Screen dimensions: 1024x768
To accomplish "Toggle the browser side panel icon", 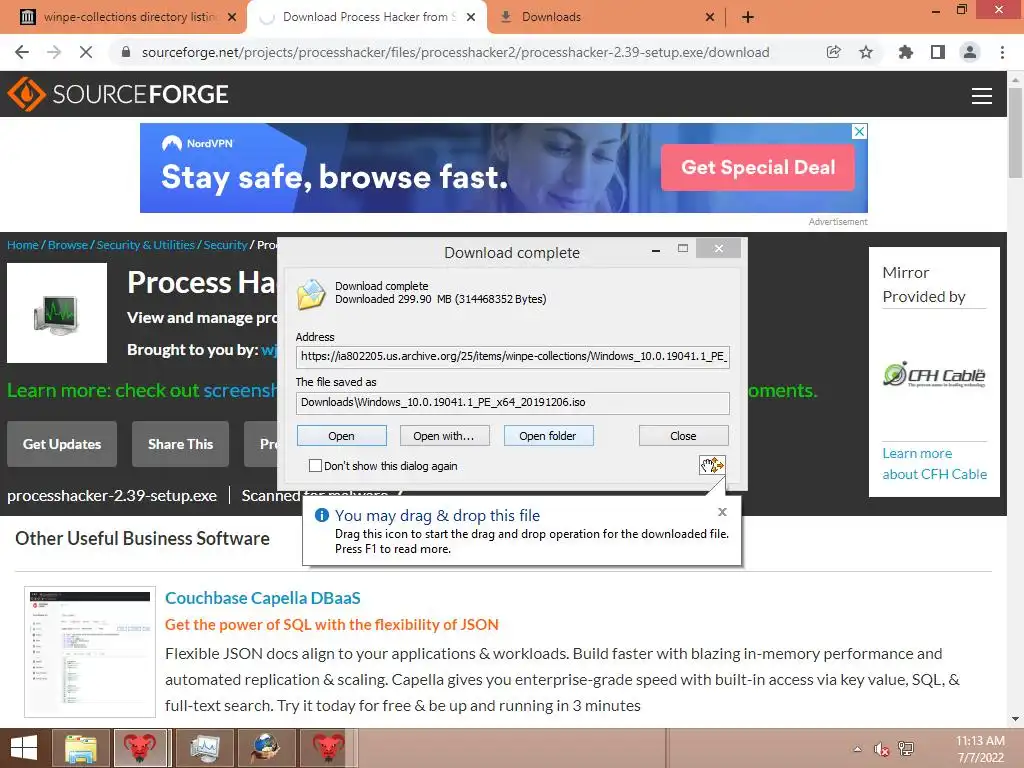I will tap(938, 52).
